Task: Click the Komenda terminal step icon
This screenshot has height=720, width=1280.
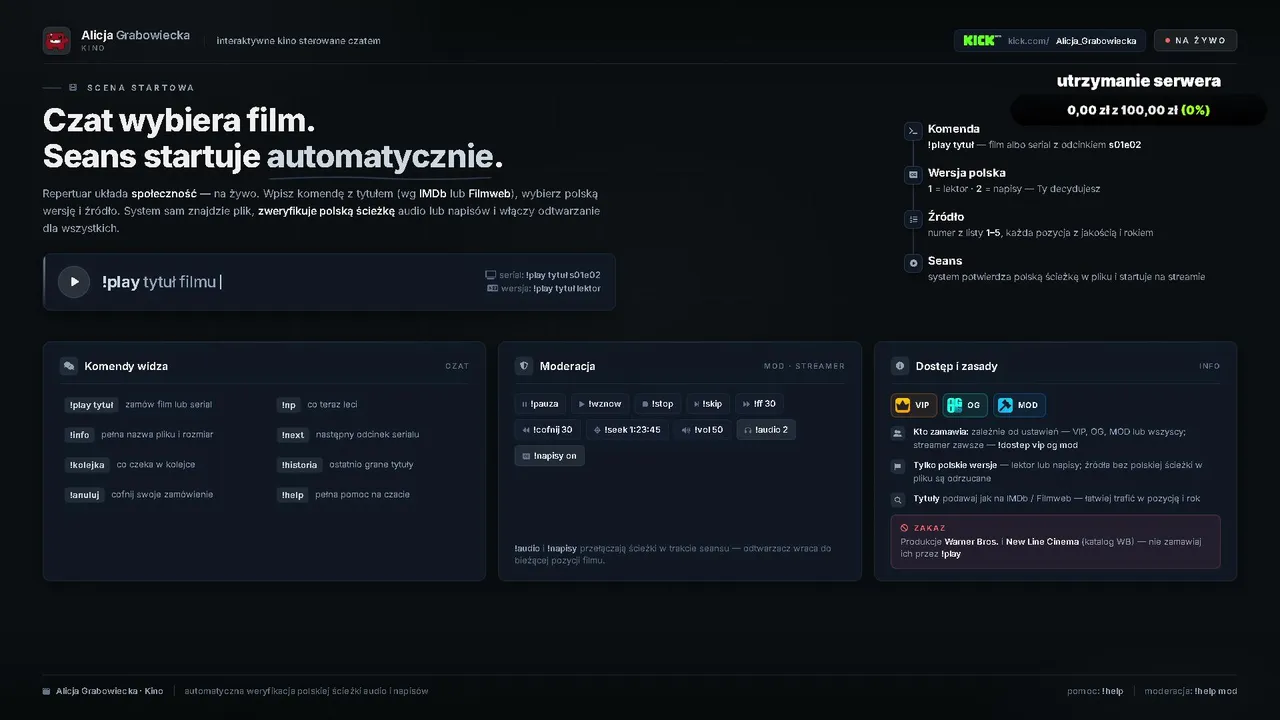Action: point(913,131)
